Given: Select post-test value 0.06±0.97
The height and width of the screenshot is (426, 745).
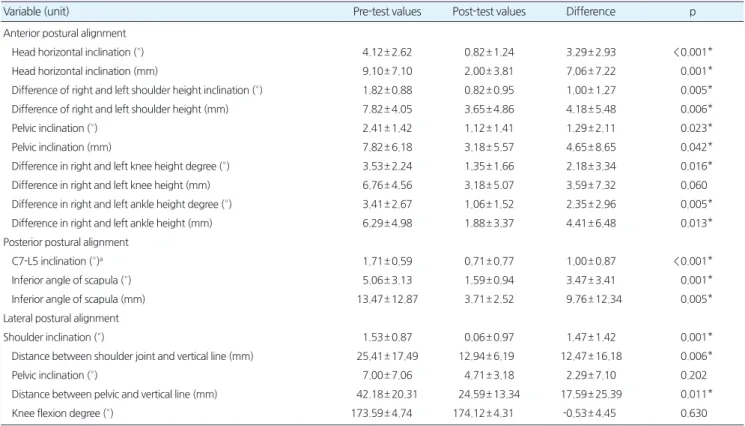Looking at the screenshot, I should point(489,337).
